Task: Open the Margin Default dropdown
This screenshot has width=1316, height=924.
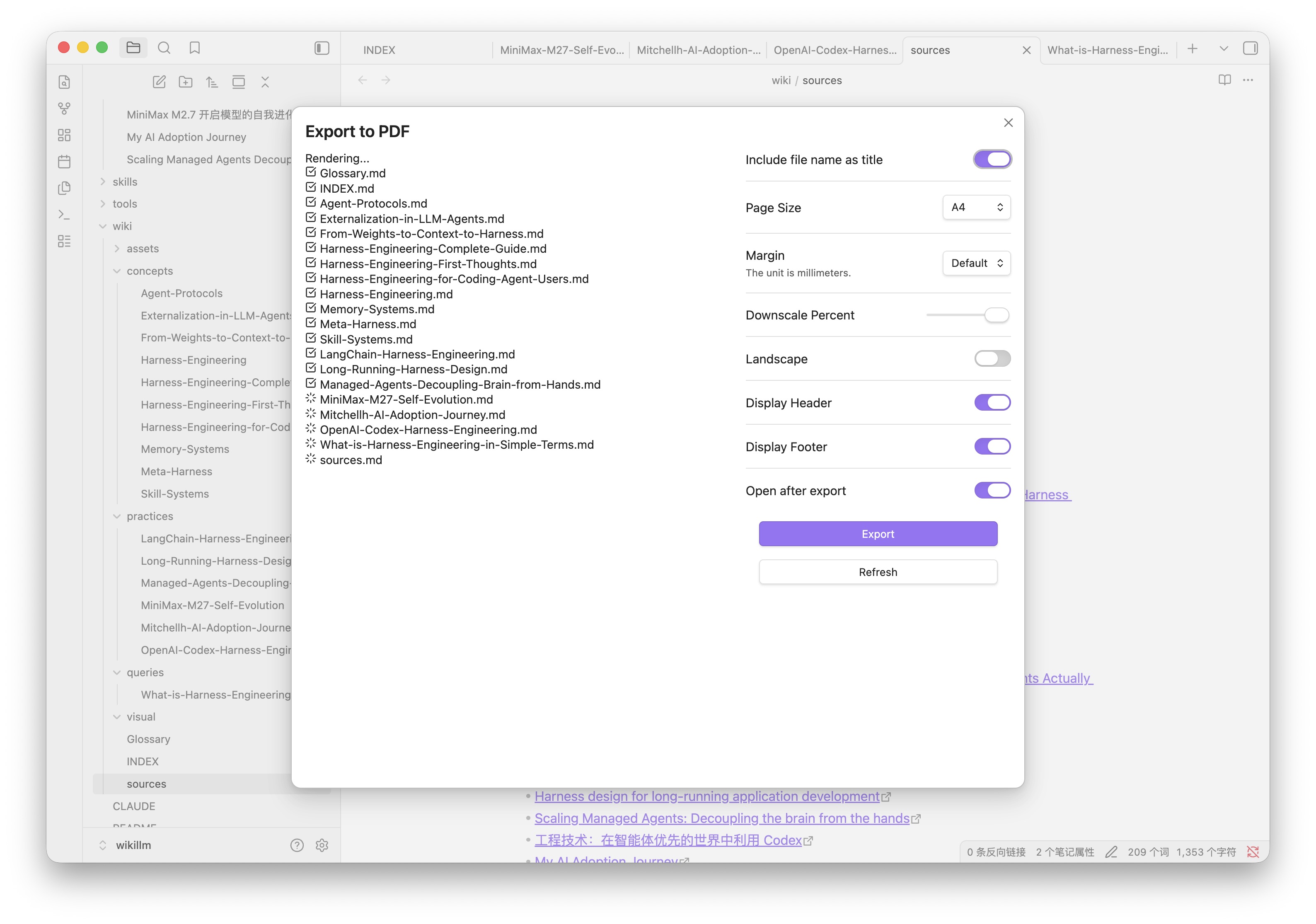Action: click(x=976, y=263)
